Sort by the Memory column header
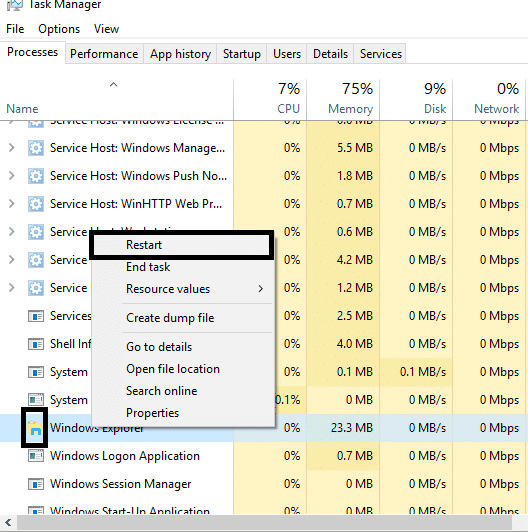528x532 pixels. tap(343, 100)
